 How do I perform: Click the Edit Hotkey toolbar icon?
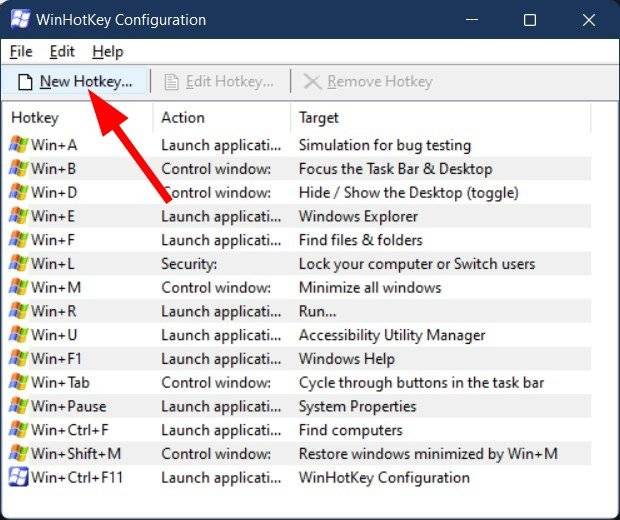171,81
